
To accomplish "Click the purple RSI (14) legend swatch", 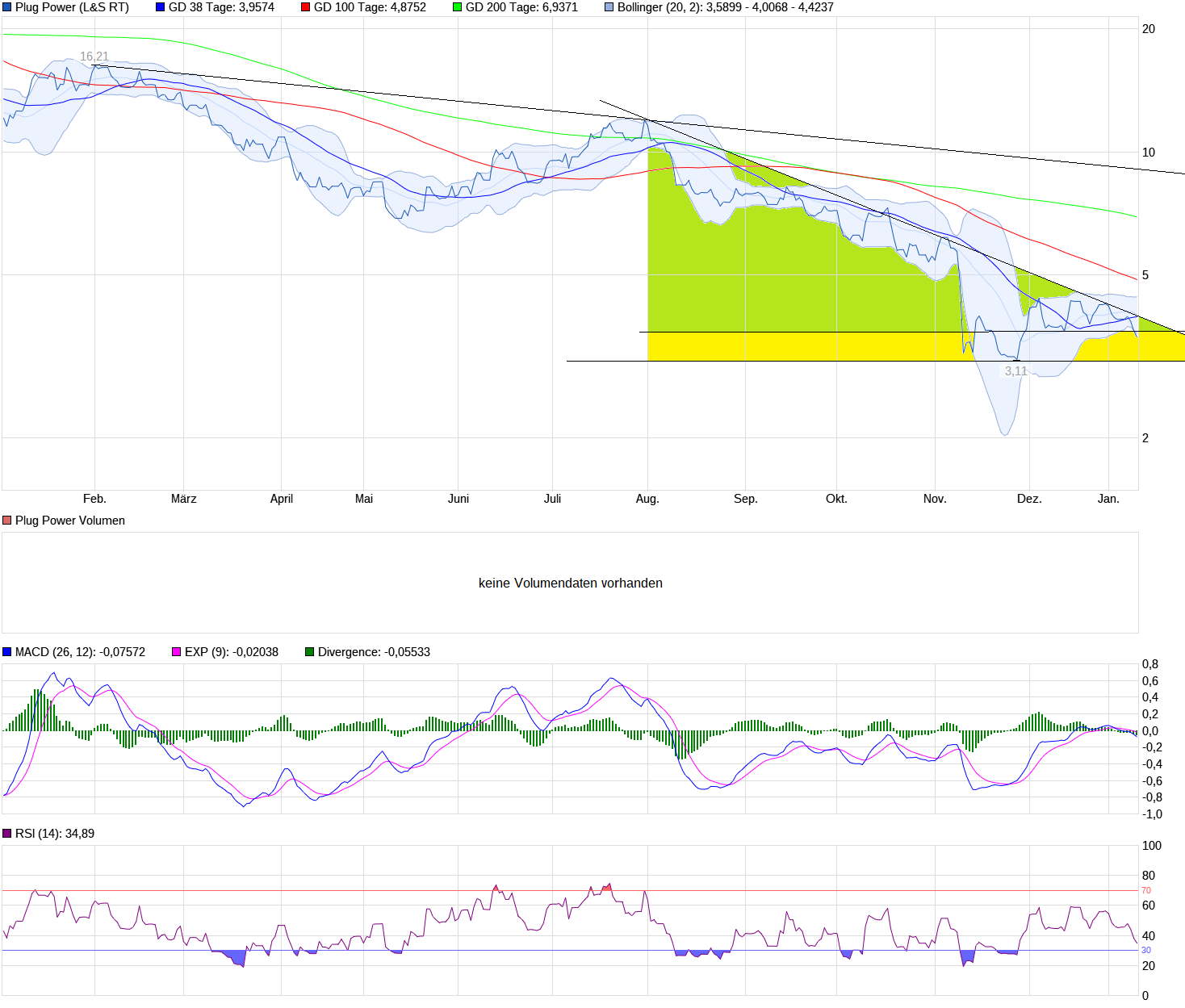I will (x=7, y=834).
